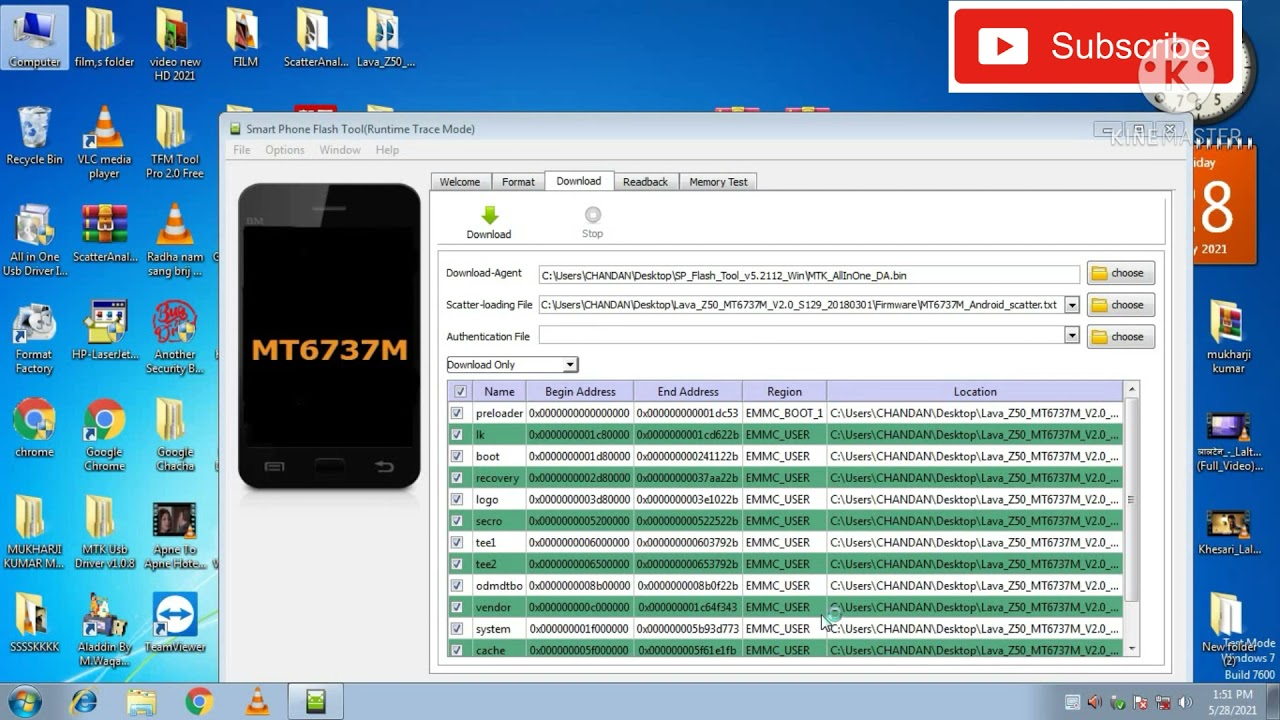Choose a Download-Agent file

click(1121, 273)
